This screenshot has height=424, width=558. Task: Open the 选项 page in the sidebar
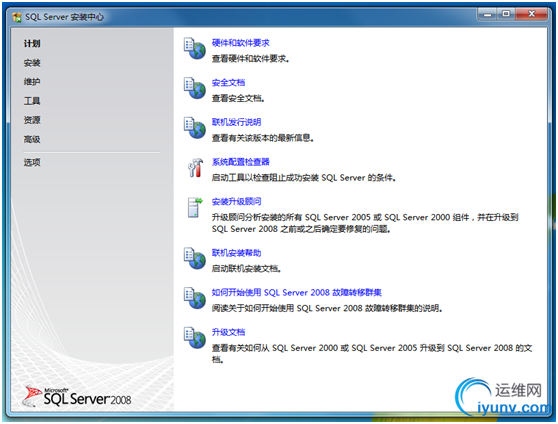click(32, 163)
